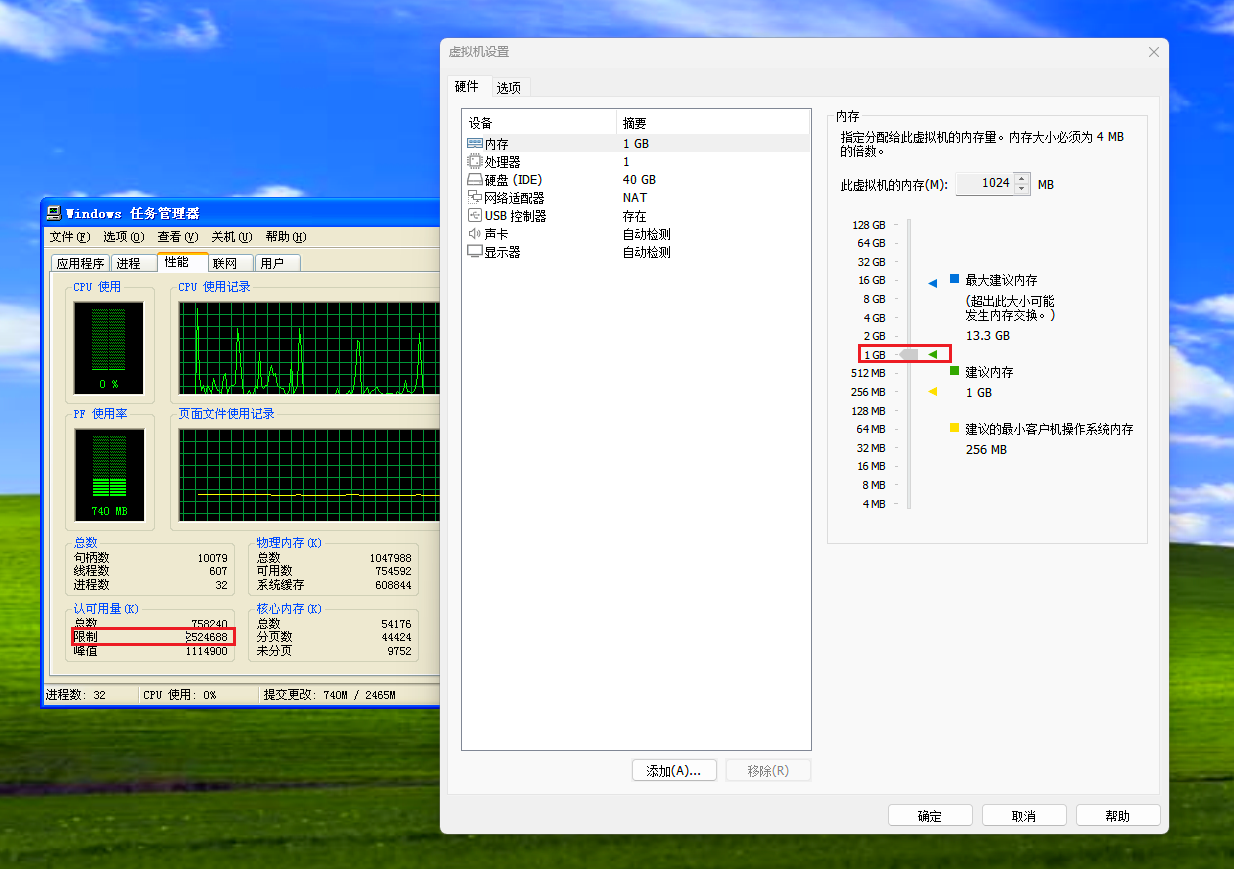Screen dimensions: 1234x869
Task: Select the 硬盘 (IDE) hard disk icon
Action: pyautogui.click(x=475, y=180)
